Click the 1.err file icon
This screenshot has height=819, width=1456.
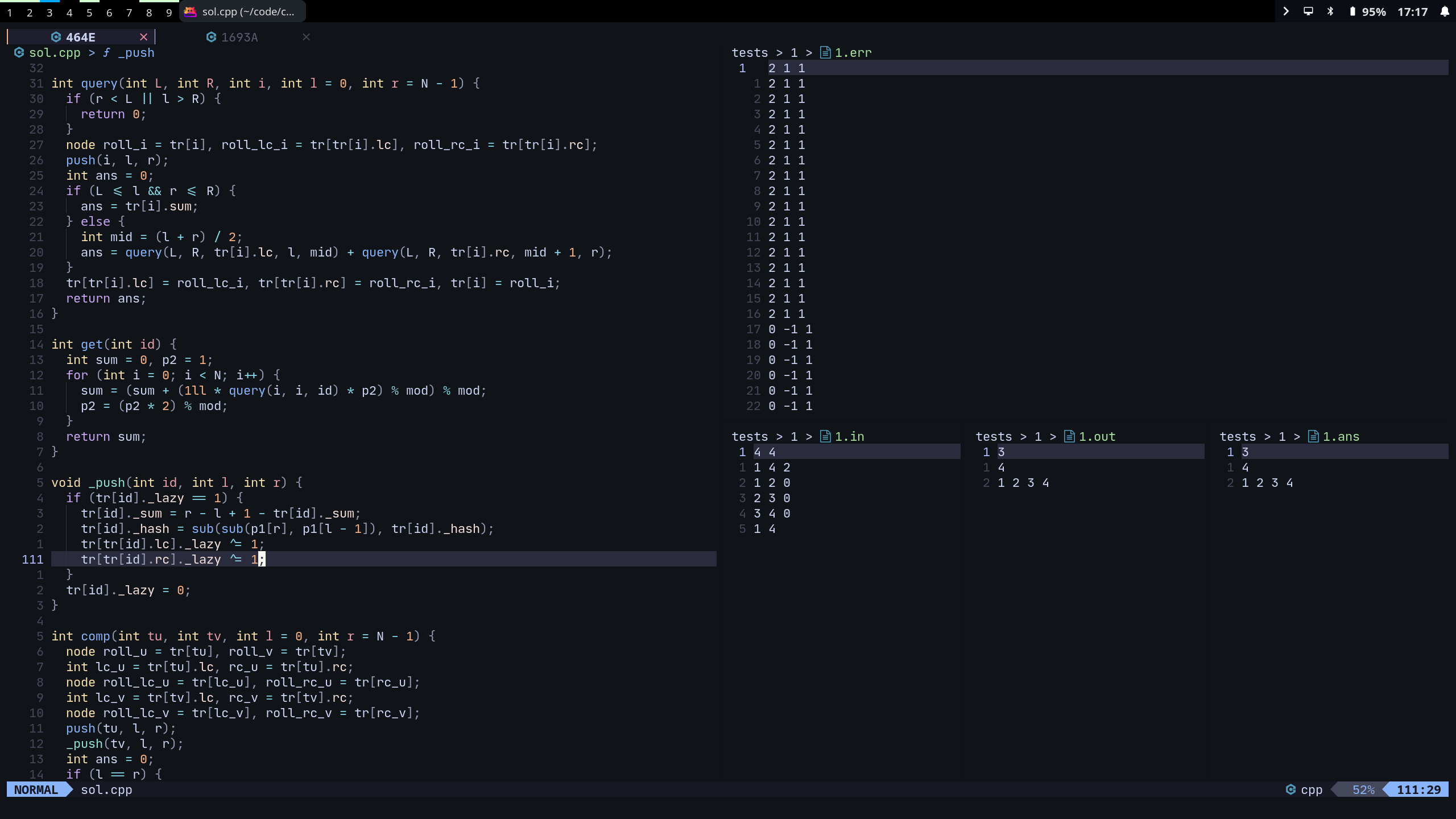click(x=825, y=52)
